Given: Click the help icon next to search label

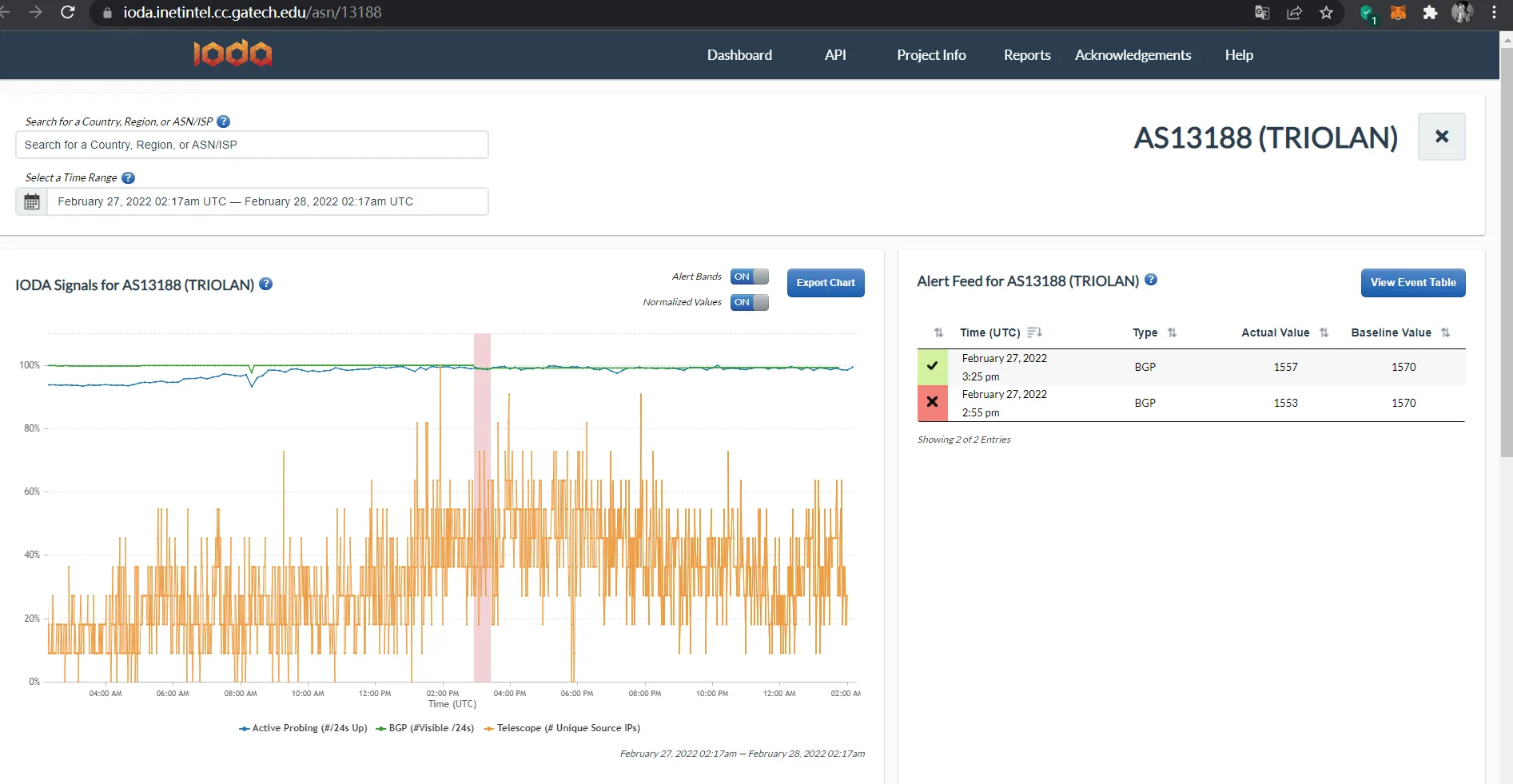Looking at the screenshot, I should [x=224, y=121].
